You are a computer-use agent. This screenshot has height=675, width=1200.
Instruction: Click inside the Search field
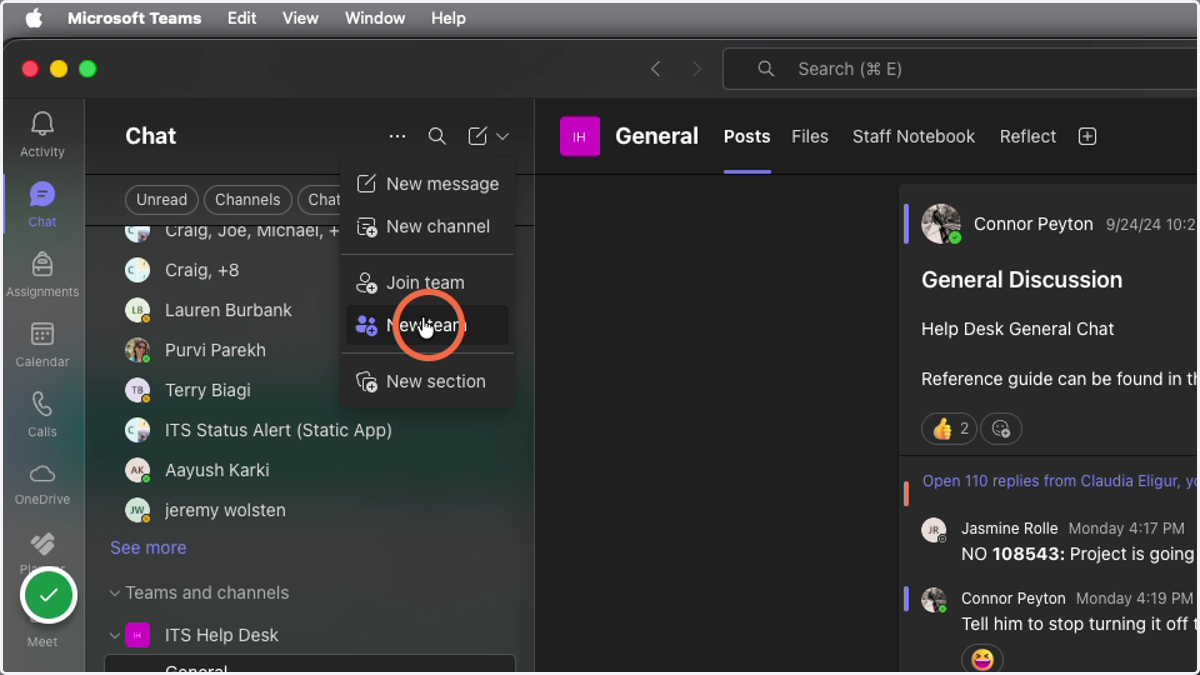pyautogui.click(x=960, y=69)
